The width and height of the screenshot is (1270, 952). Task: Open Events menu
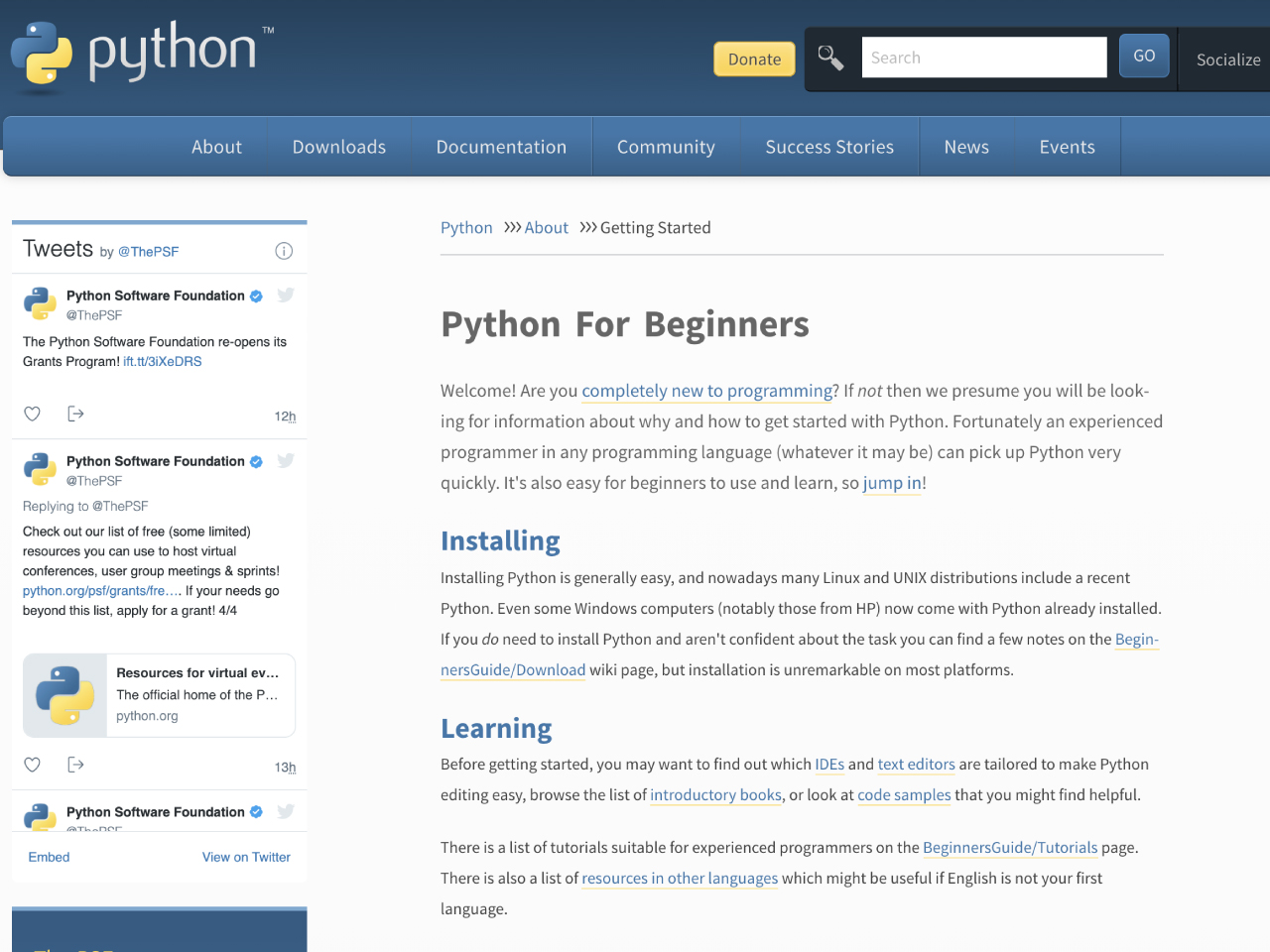click(1068, 147)
